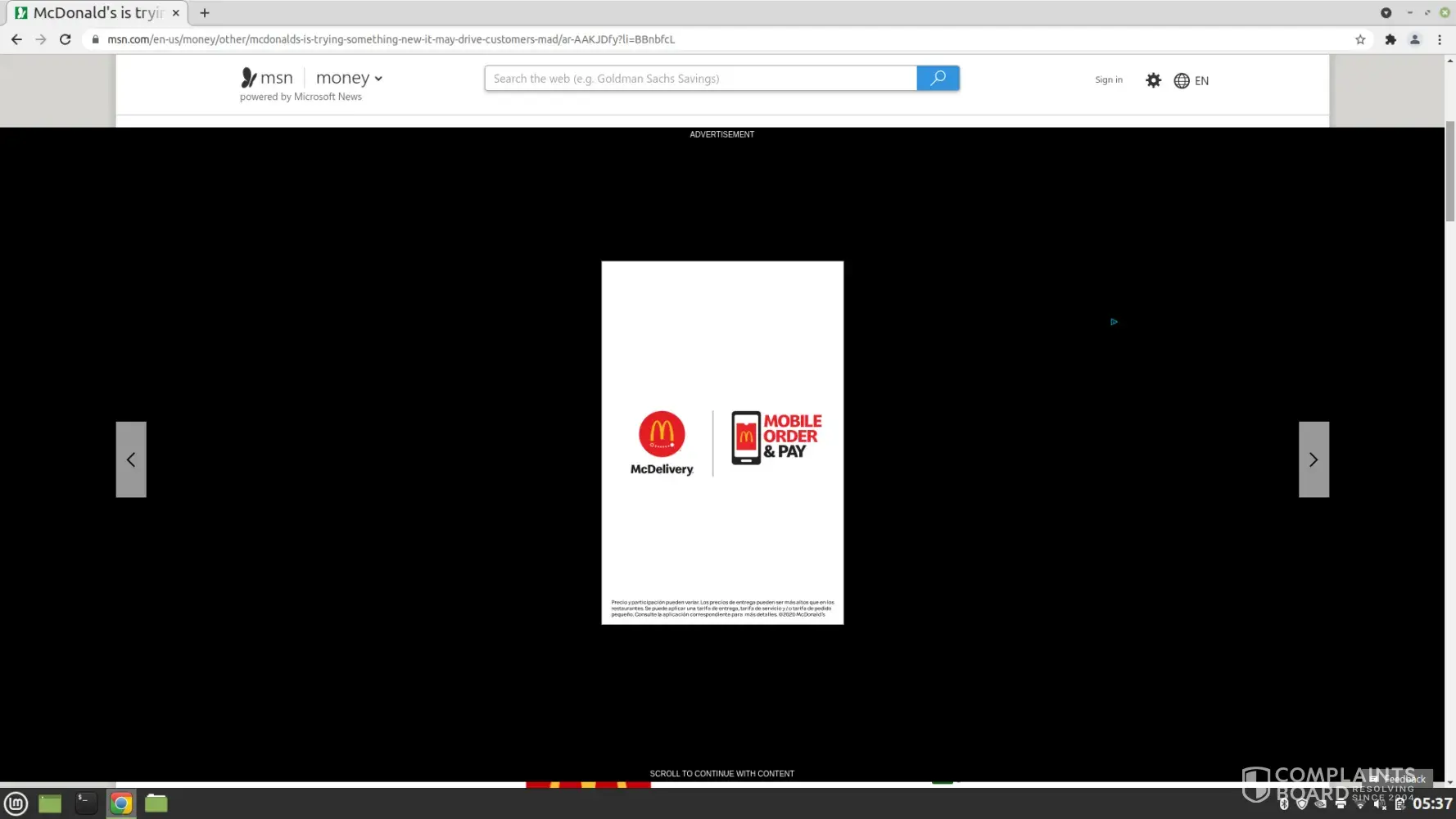Click the globe language icon

coord(1181,80)
